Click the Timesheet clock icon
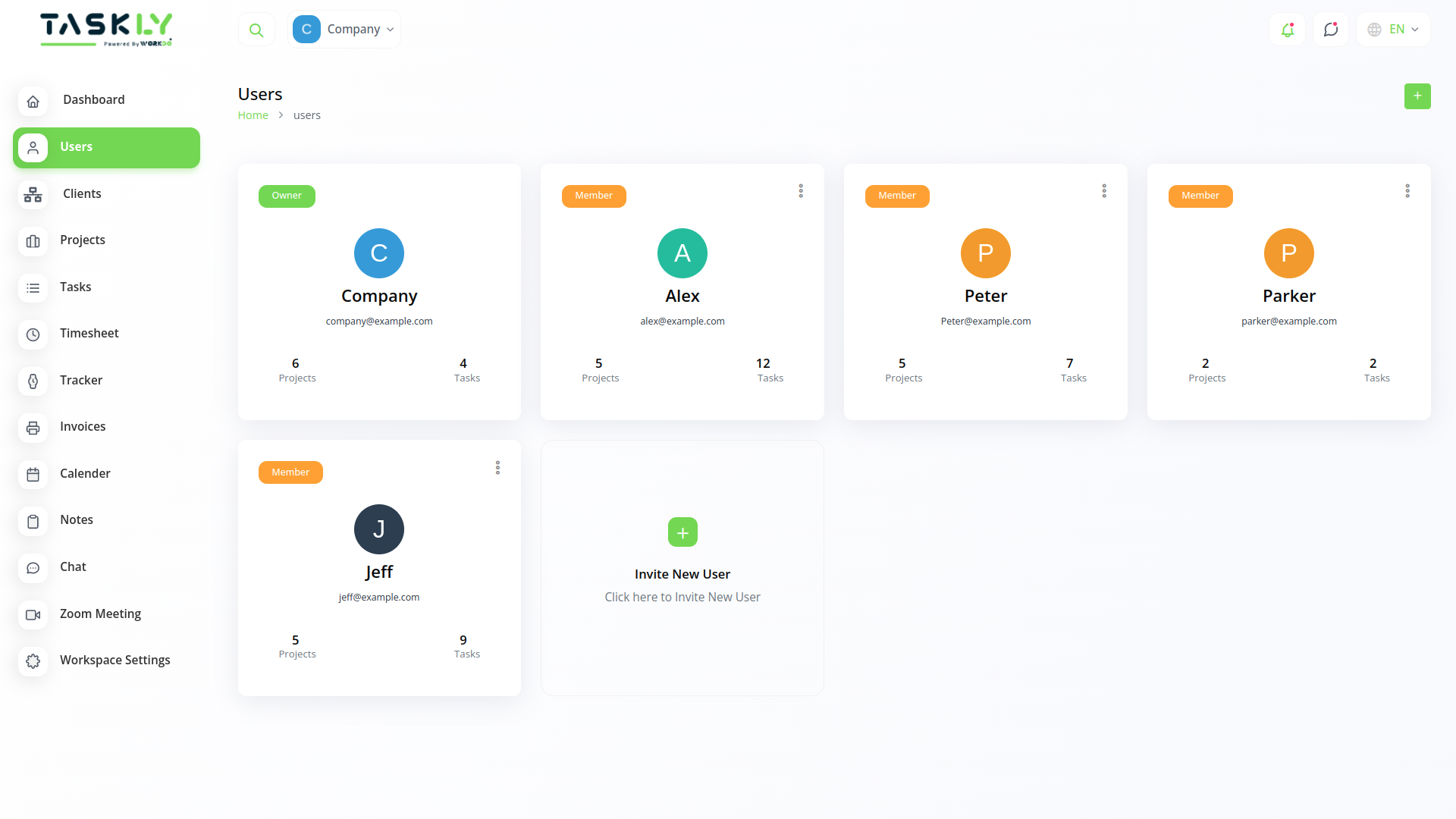1456x819 pixels. [33, 334]
